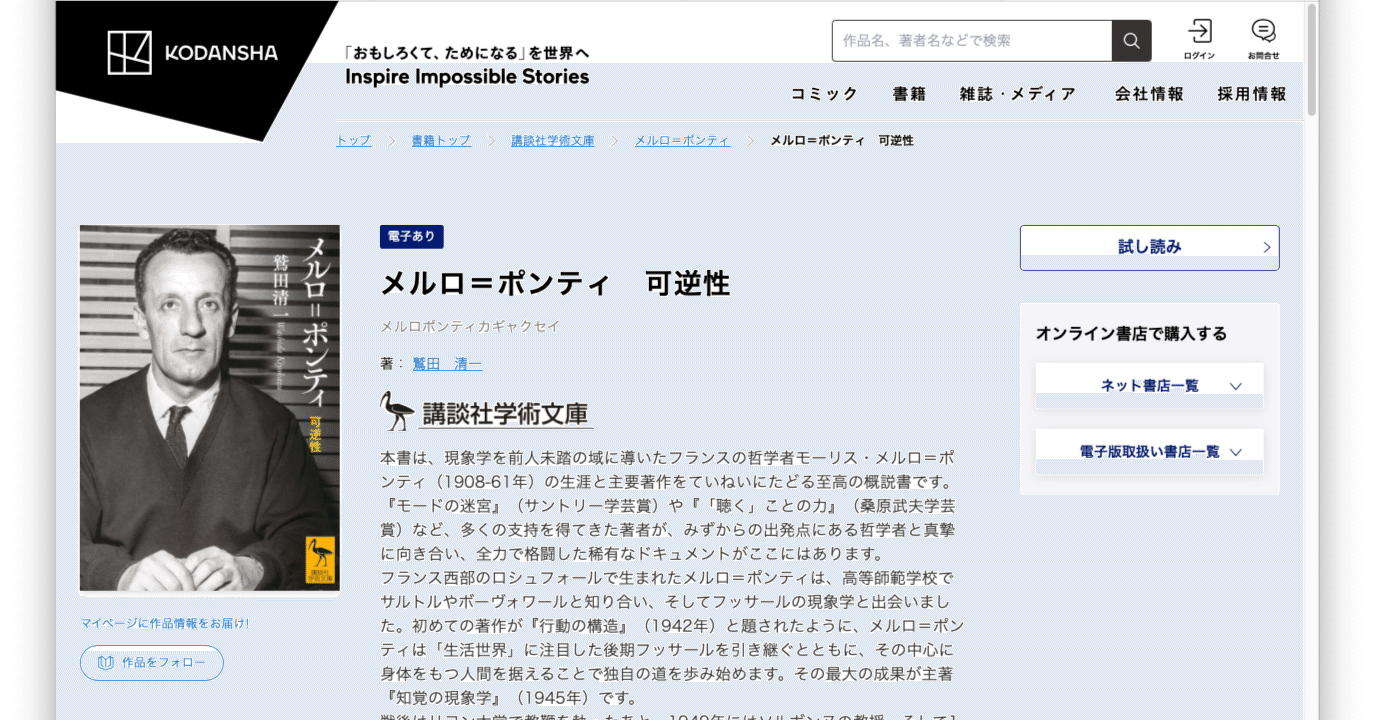This screenshot has width=1375, height=720.
Task: Select the KODANSHA logo
Action: [x=193, y=53]
